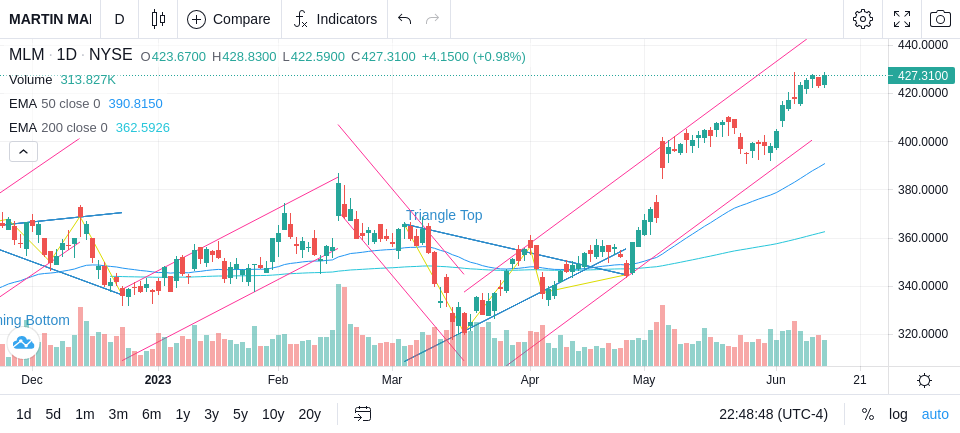Take a chart snapshot with camera icon
Viewport: 960px width, 433px height.
tap(940, 19)
